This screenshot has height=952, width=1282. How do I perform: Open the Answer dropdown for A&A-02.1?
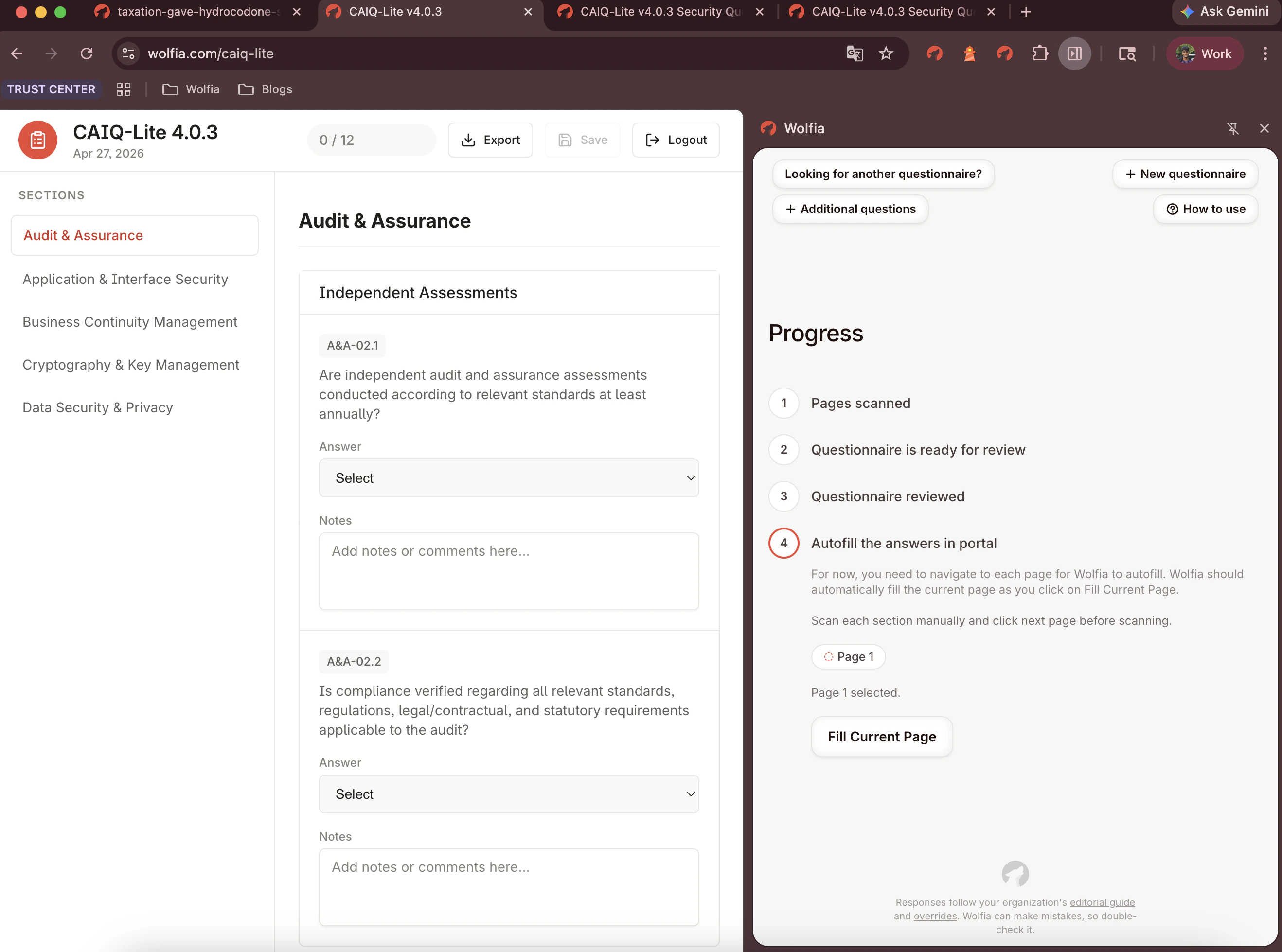(x=508, y=478)
